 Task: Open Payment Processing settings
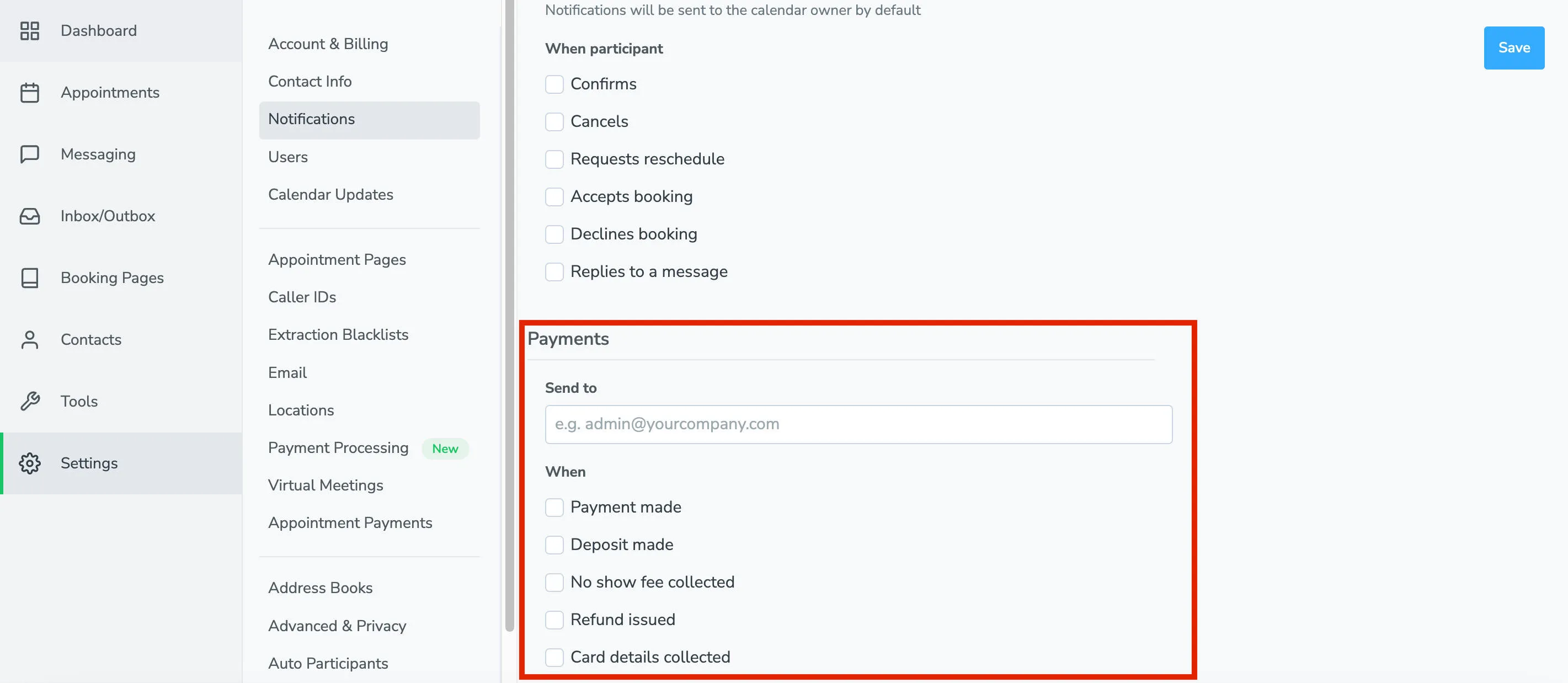338,447
